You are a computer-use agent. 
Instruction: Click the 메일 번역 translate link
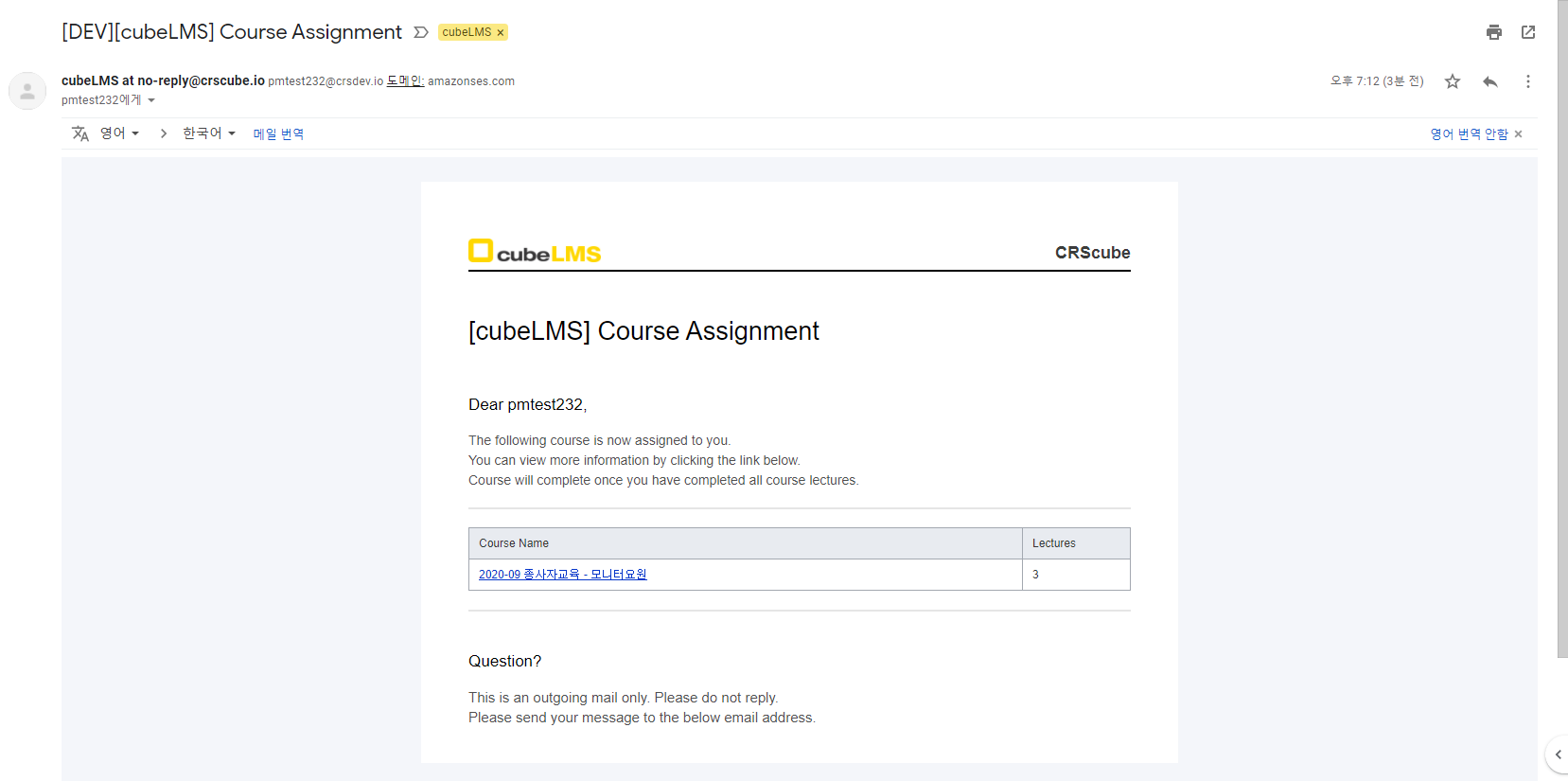point(278,134)
